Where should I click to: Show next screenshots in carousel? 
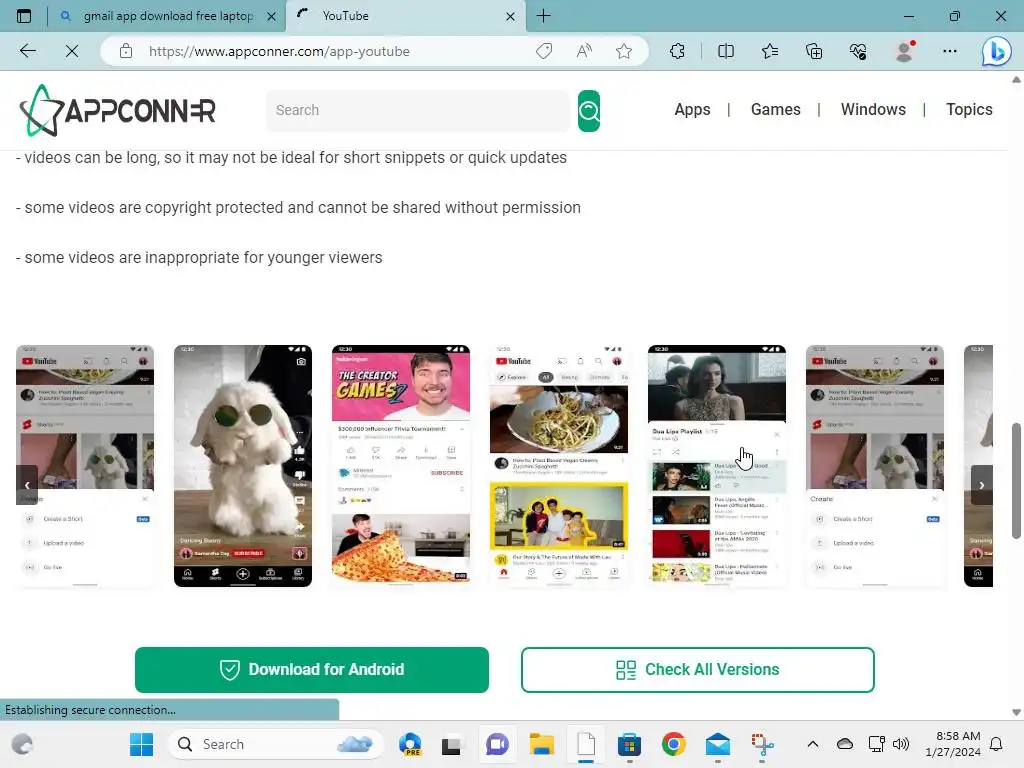(x=982, y=485)
